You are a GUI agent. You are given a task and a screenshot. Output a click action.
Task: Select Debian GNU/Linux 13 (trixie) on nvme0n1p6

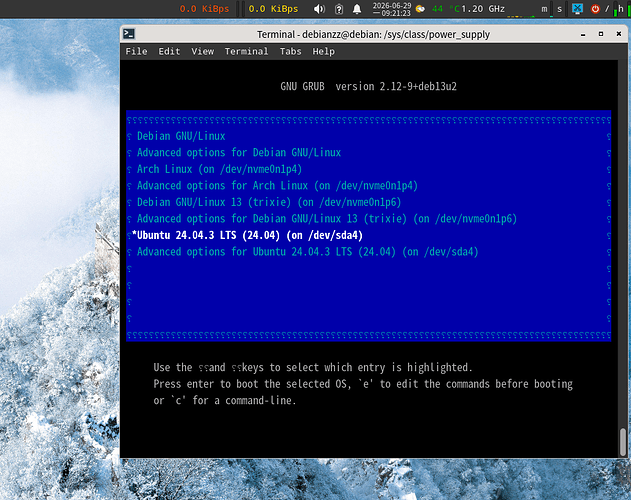point(269,202)
